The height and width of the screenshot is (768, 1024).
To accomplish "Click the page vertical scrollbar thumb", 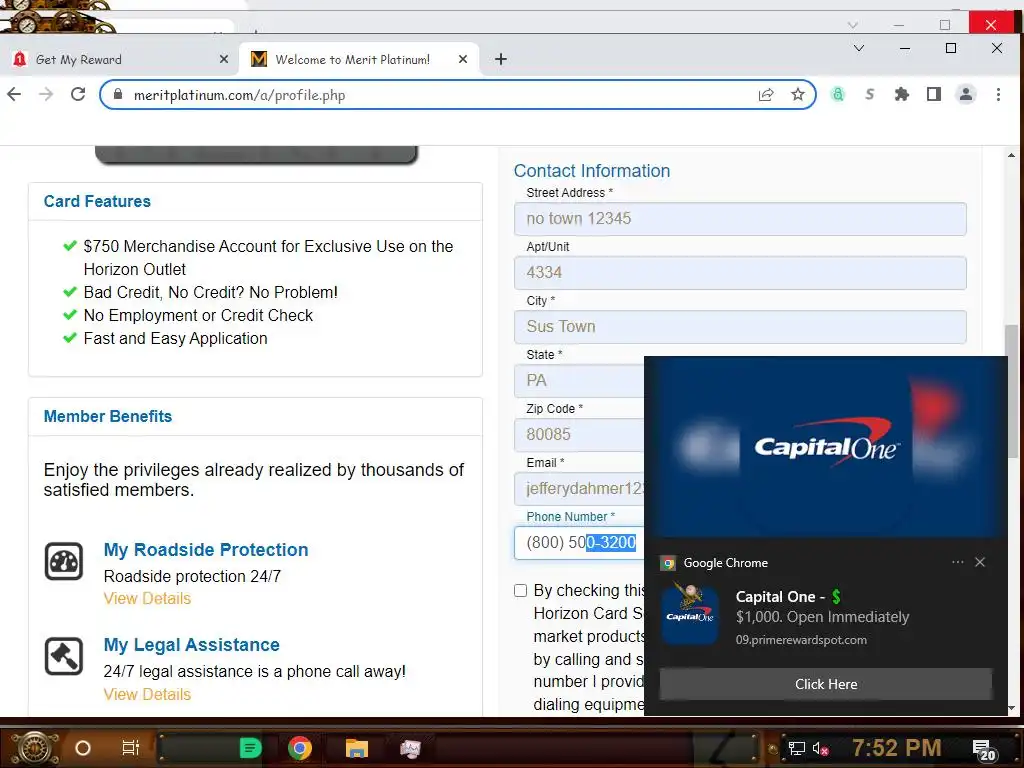I will point(1012,392).
